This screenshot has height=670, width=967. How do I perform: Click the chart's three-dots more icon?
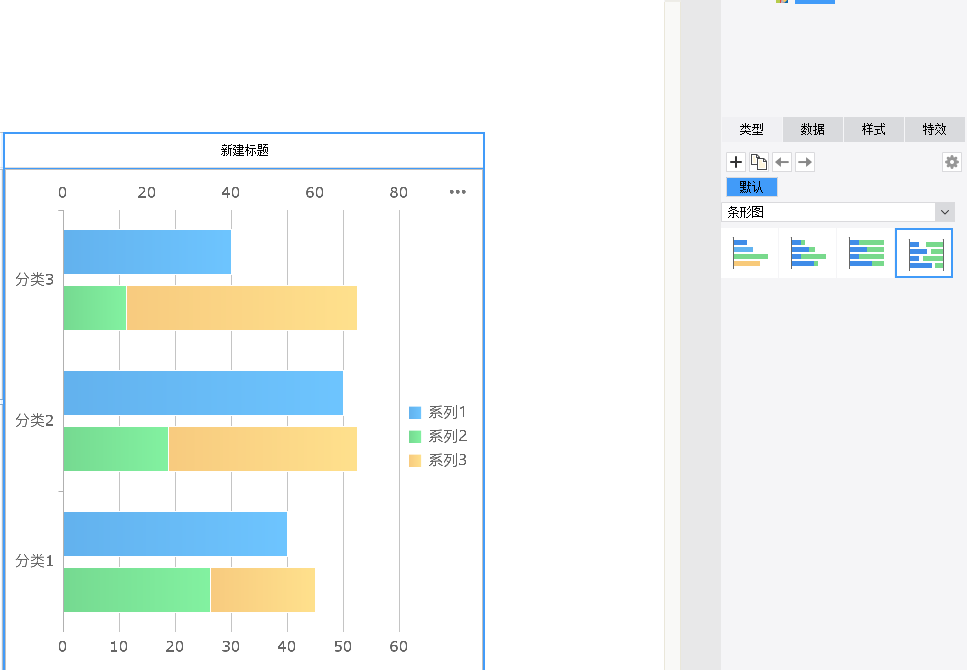tap(458, 192)
